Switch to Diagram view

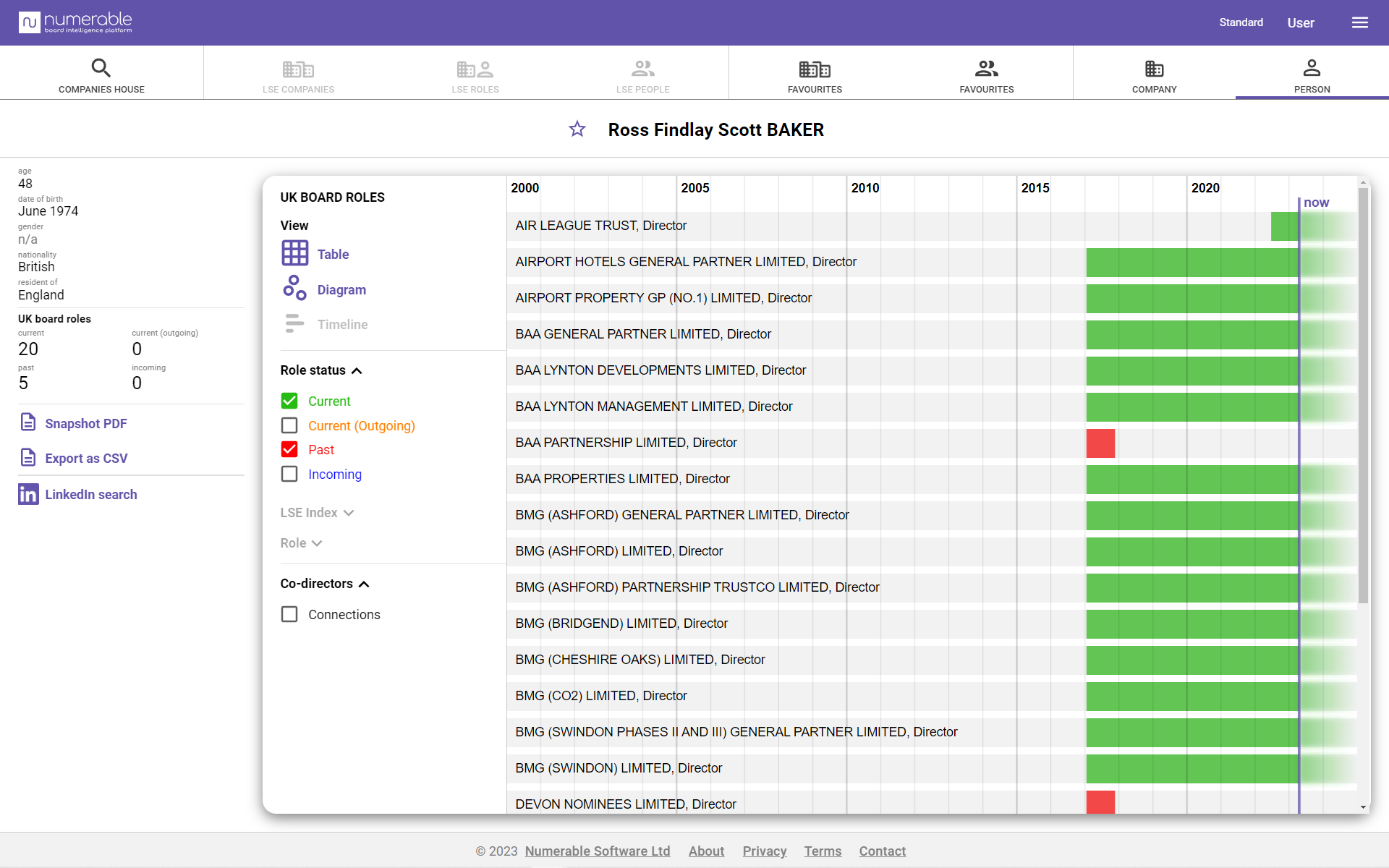(x=341, y=290)
